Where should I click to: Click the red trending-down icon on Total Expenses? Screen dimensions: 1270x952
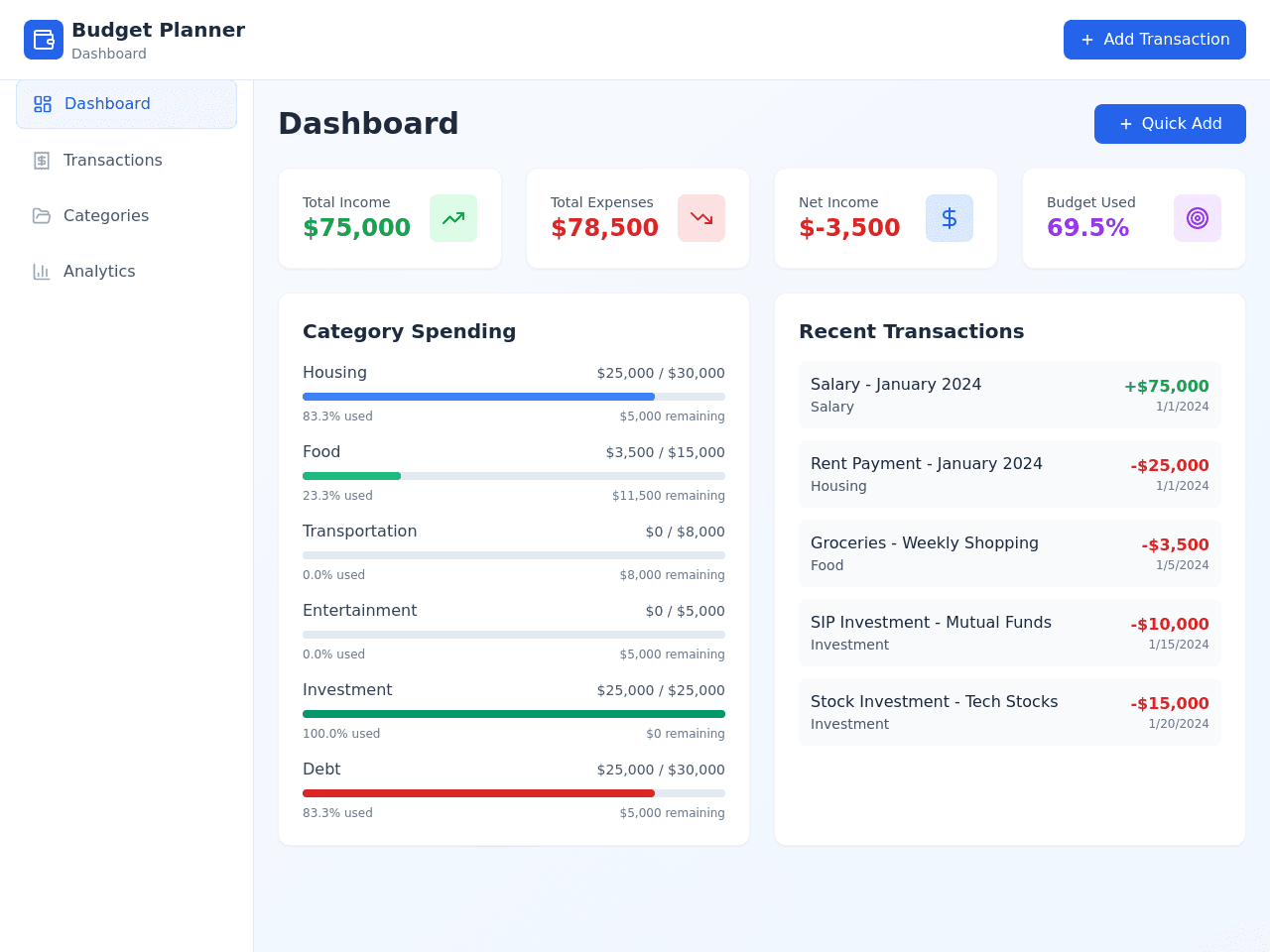[701, 218]
